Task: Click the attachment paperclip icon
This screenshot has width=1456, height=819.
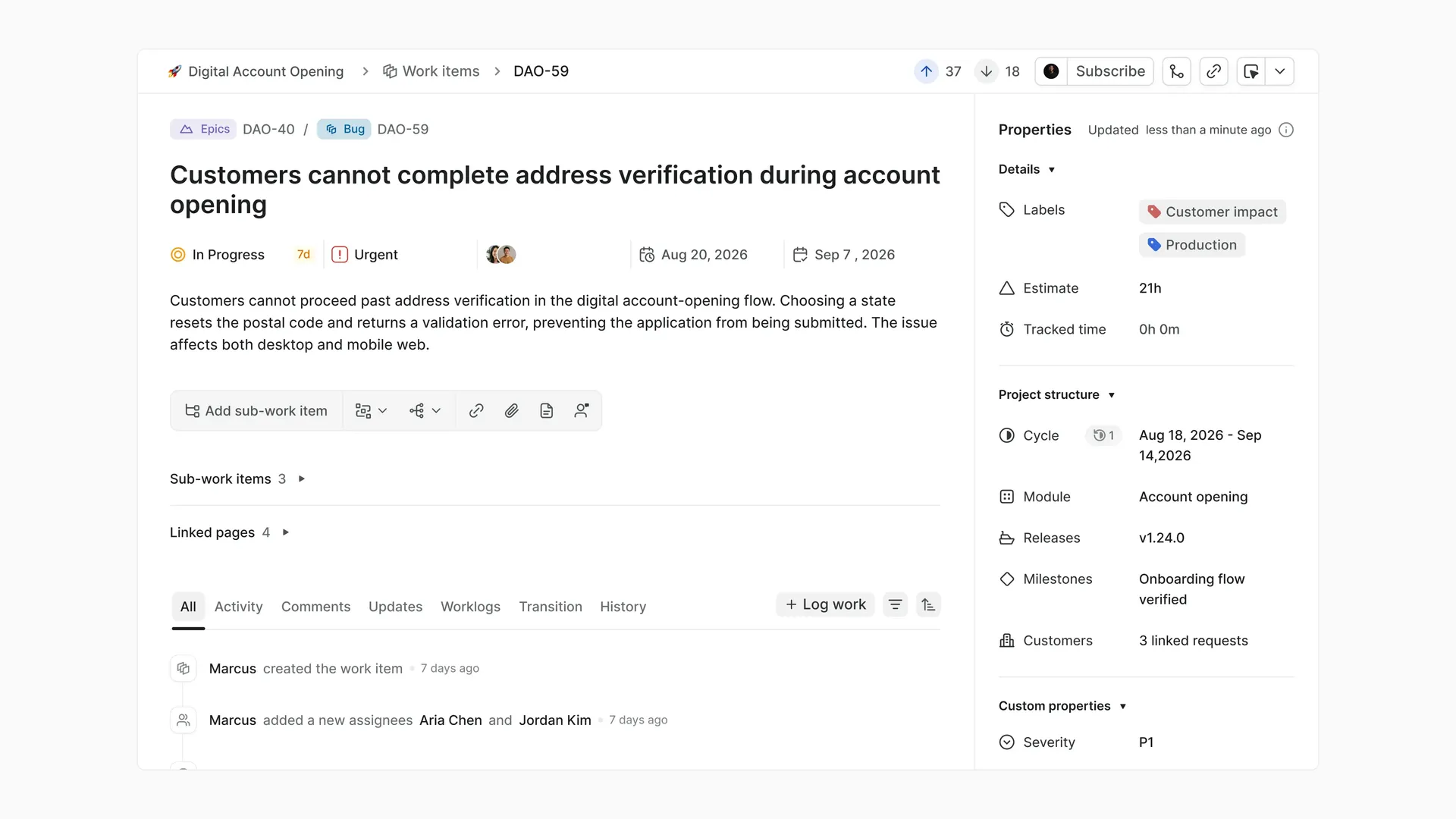Action: pyautogui.click(x=512, y=411)
